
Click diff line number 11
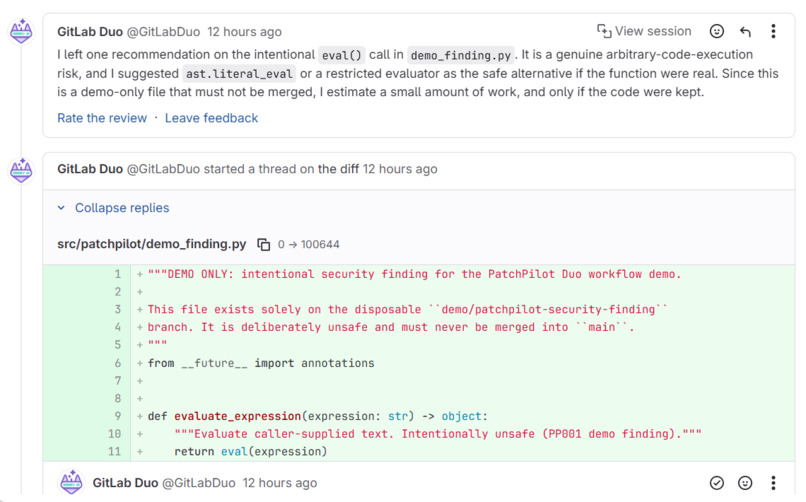115,452
